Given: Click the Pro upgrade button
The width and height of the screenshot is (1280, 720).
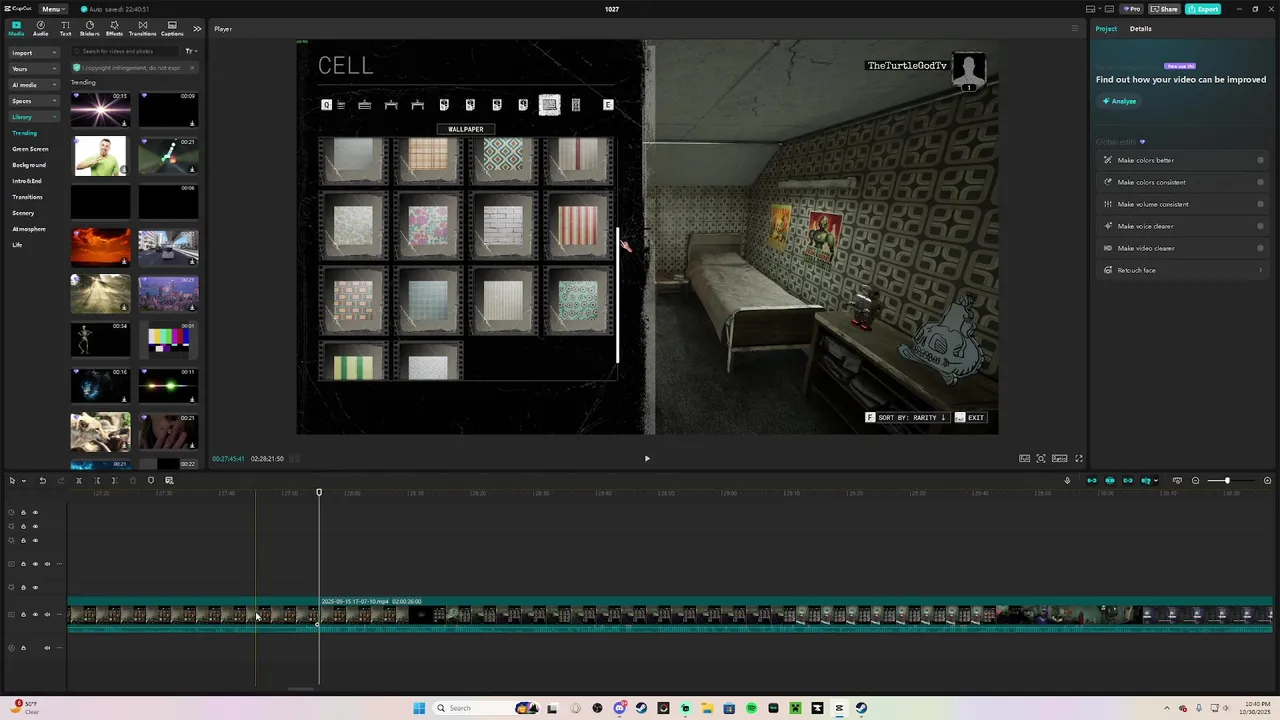Looking at the screenshot, I should pyautogui.click(x=1132, y=9).
